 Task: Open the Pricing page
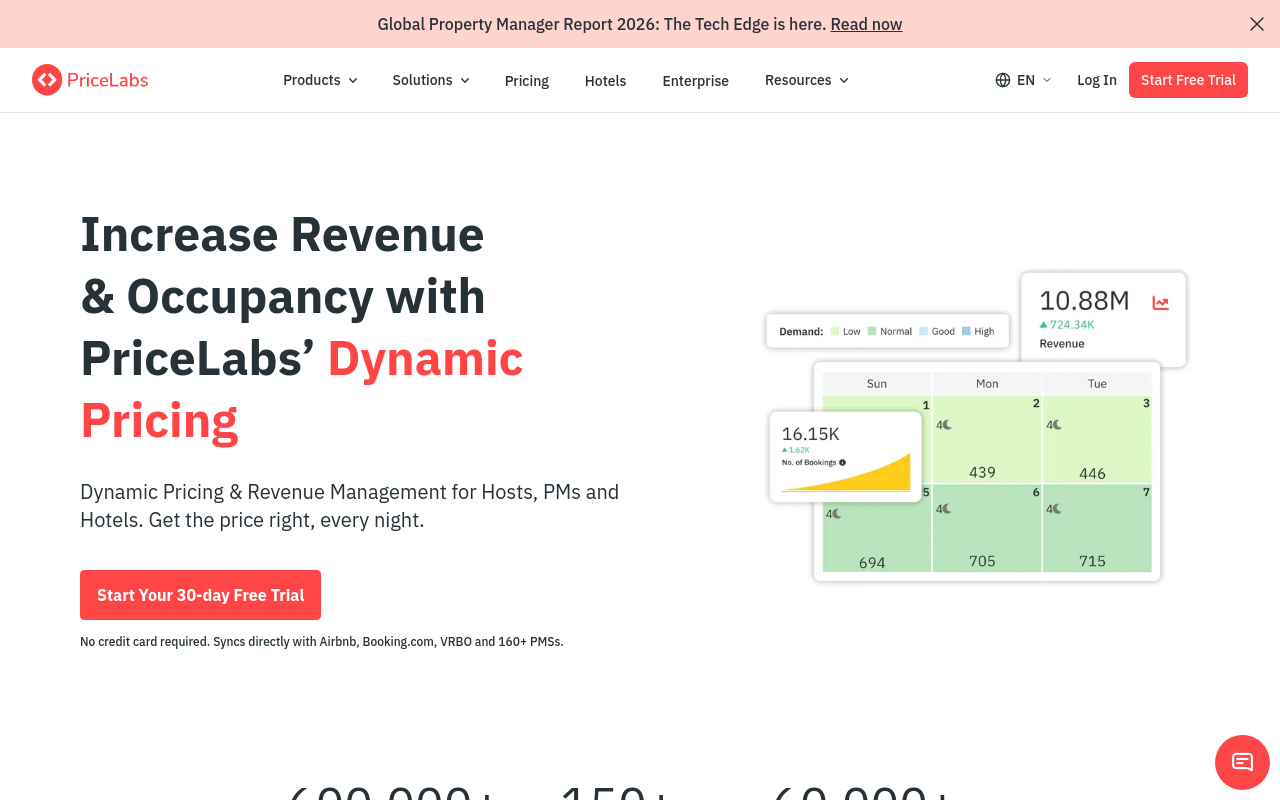click(x=527, y=81)
